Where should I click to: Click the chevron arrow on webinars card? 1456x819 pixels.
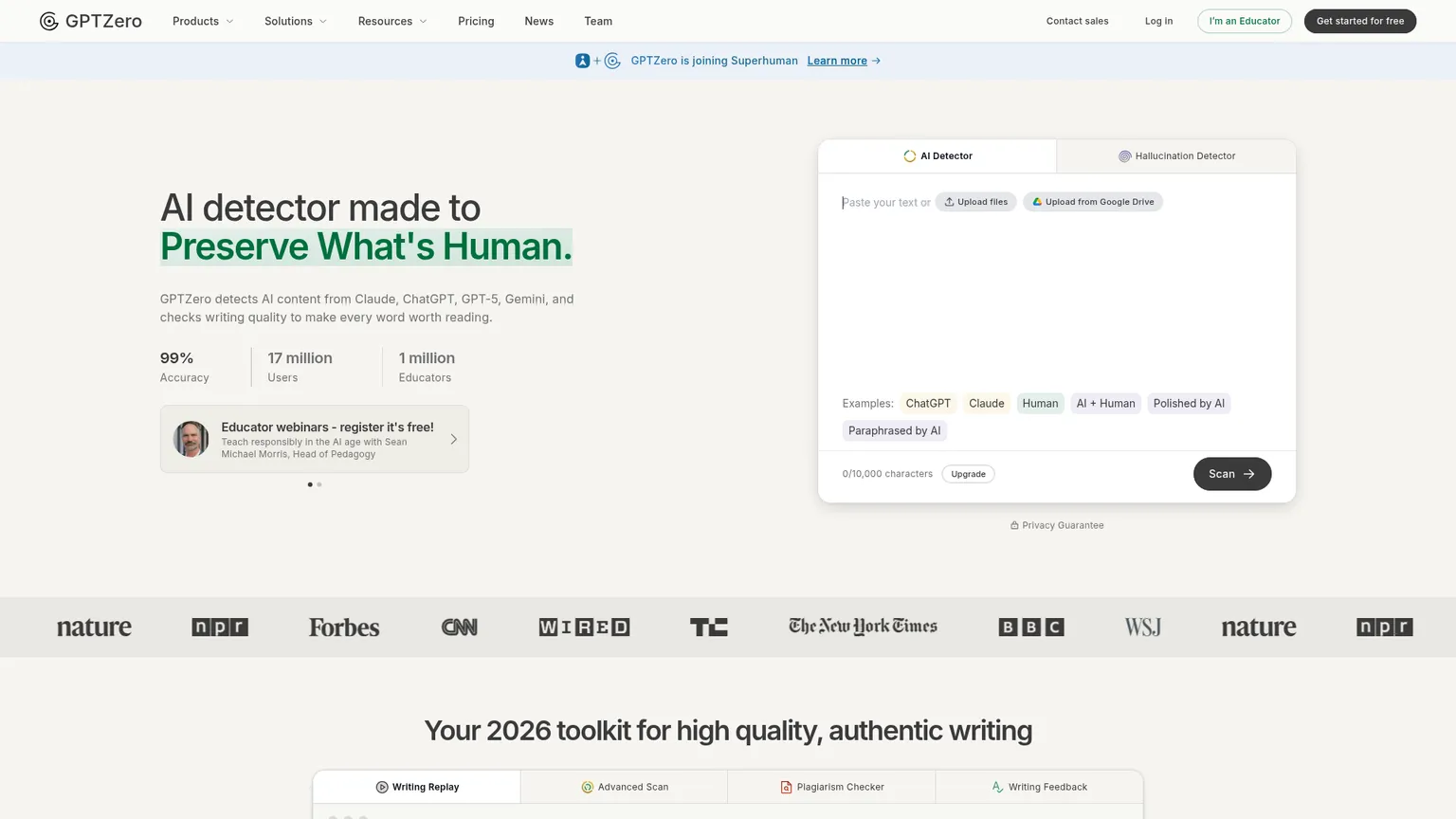[x=454, y=439]
